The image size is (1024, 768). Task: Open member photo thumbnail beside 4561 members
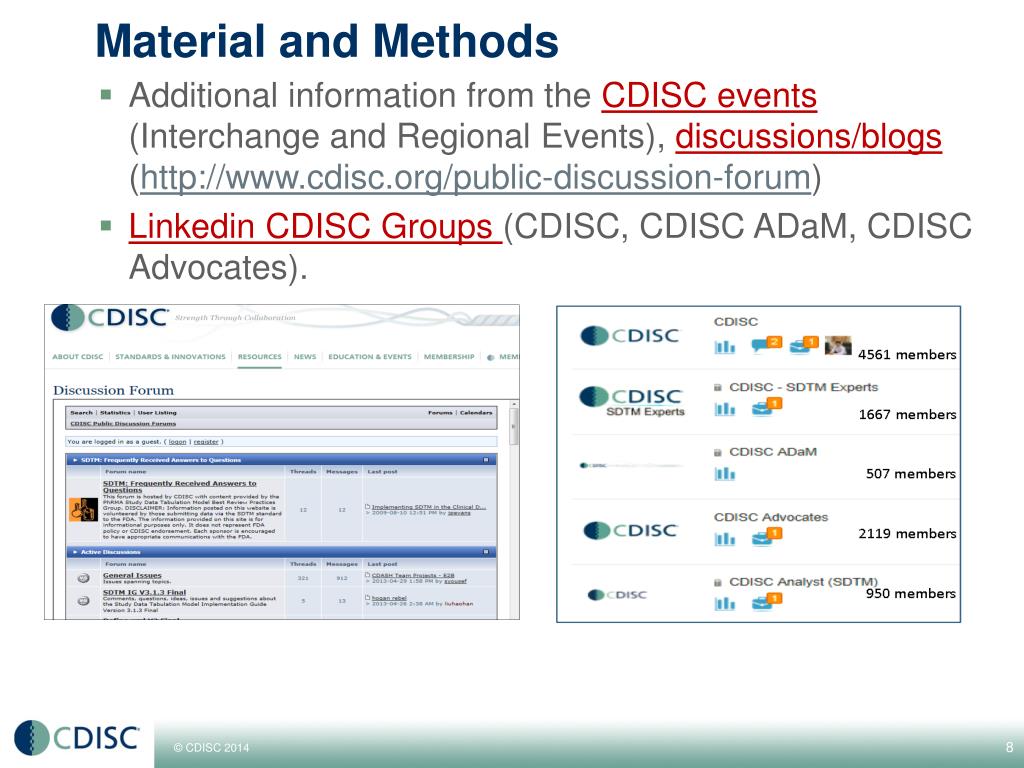(x=838, y=345)
